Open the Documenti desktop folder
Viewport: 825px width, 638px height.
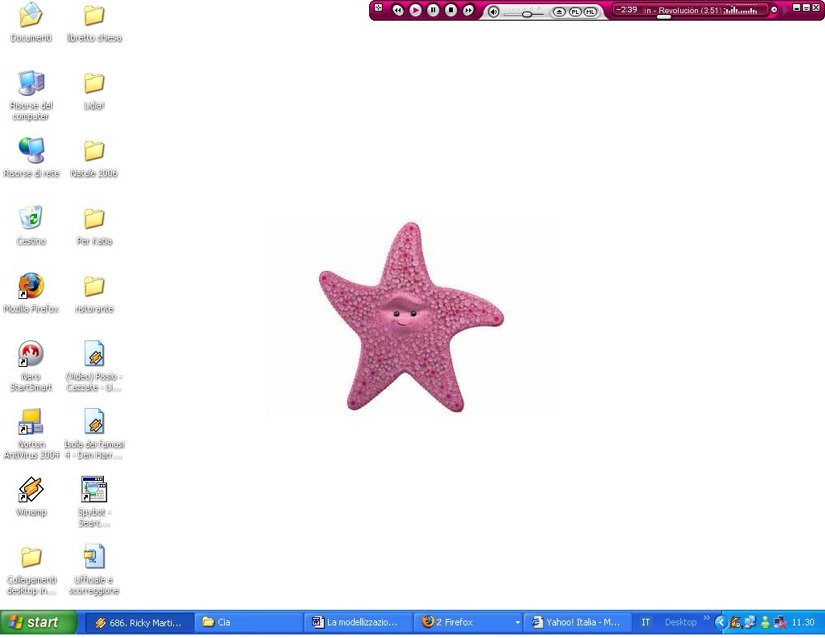click(x=31, y=23)
